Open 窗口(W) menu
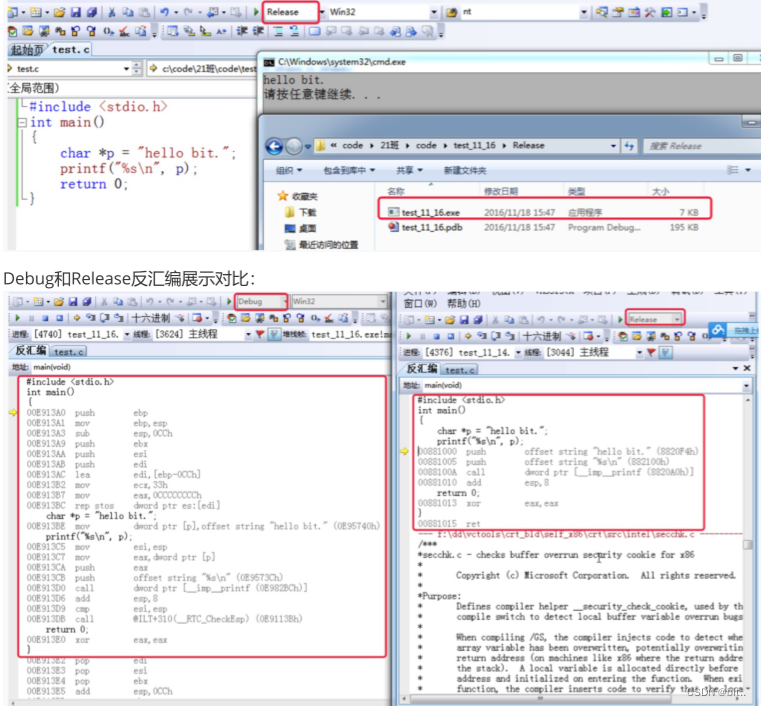 [x=420, y=303]
